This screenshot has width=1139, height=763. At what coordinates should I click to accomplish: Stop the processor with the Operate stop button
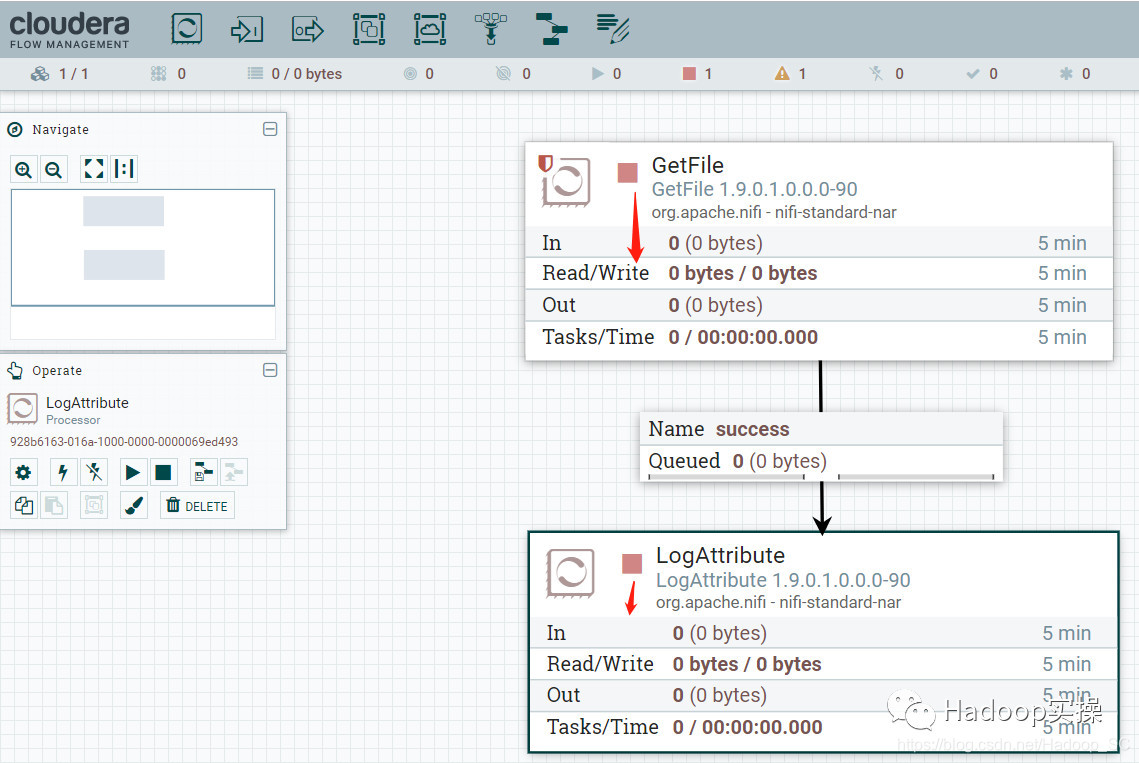click(x=163, y=472)
